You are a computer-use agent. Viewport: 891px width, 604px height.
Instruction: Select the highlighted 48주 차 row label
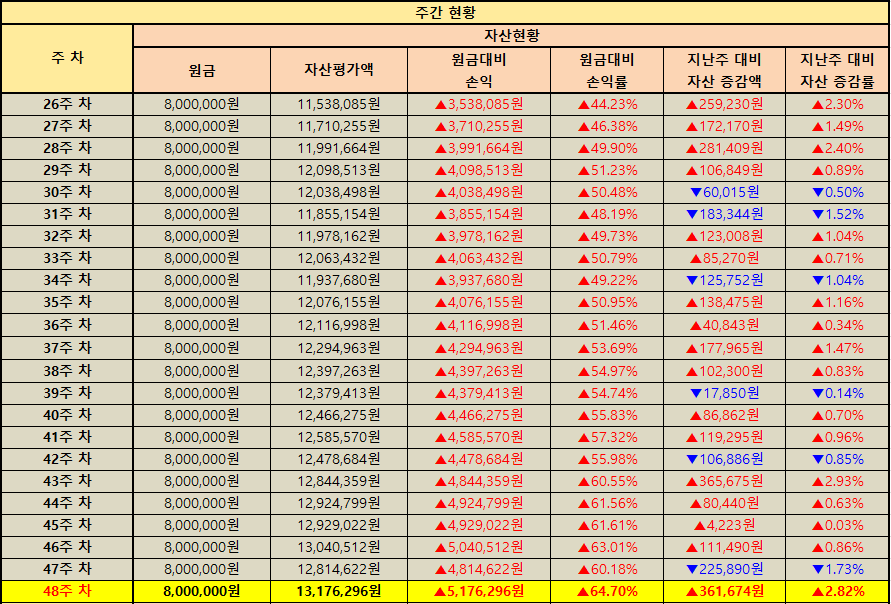tap(67, 592)
